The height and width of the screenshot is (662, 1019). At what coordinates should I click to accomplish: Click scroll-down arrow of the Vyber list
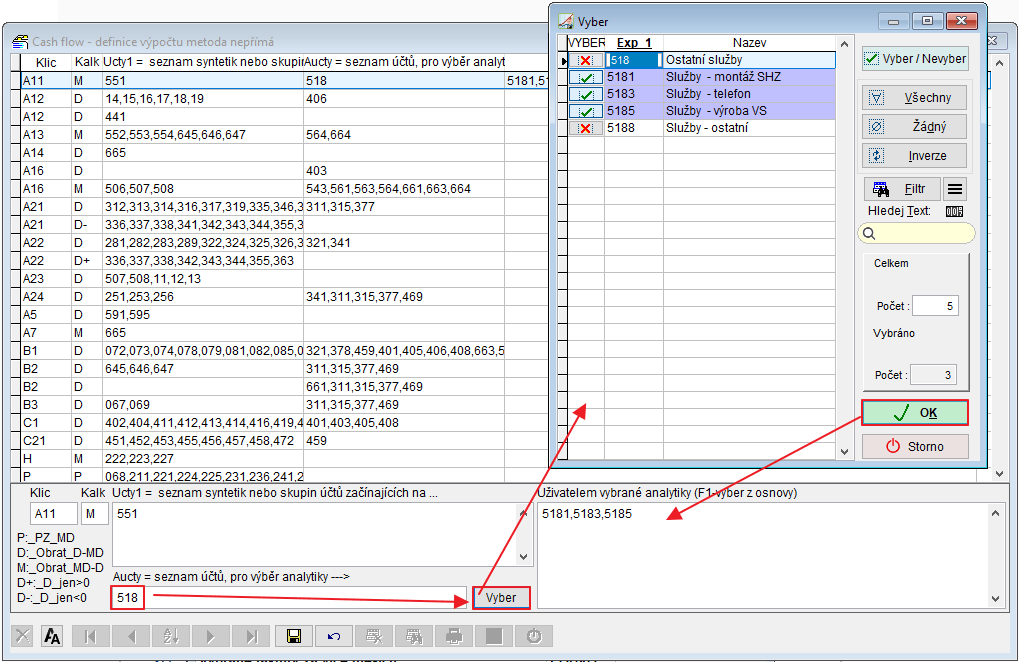coord(844,452)
